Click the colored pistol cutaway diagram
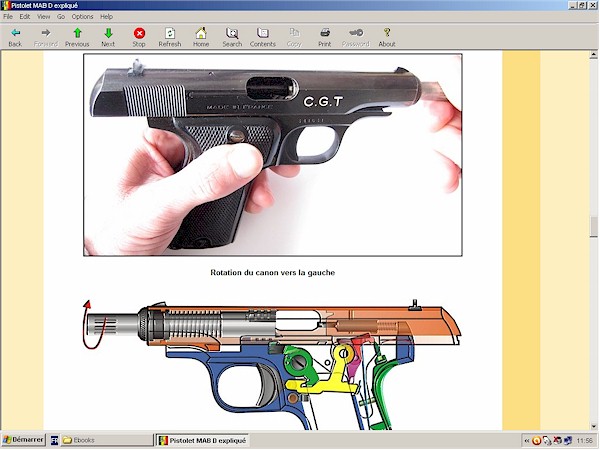Screen dimensions: 600x450 pos(272,364)
